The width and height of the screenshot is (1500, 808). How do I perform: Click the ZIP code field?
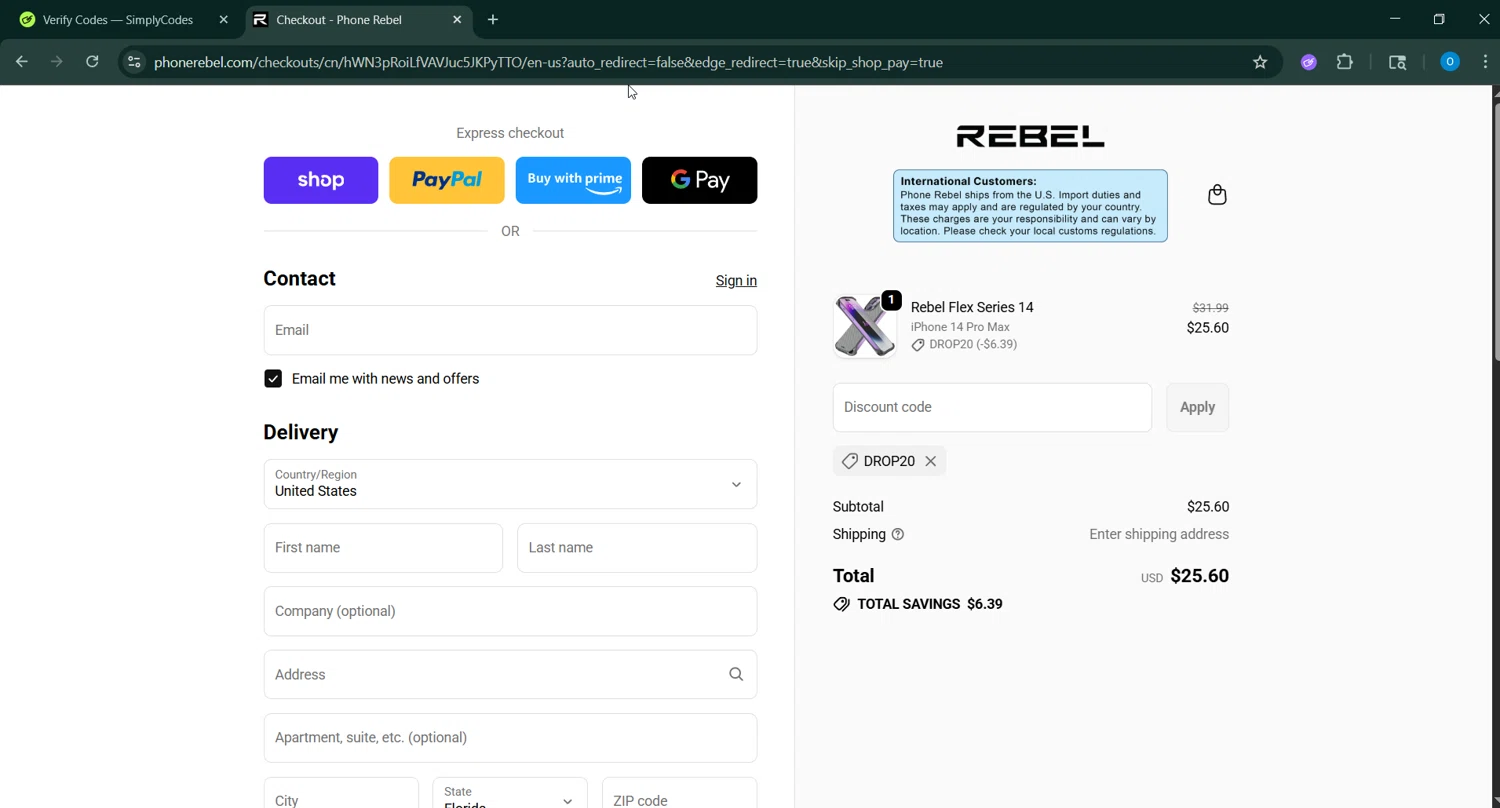click(x=679, y=796)
